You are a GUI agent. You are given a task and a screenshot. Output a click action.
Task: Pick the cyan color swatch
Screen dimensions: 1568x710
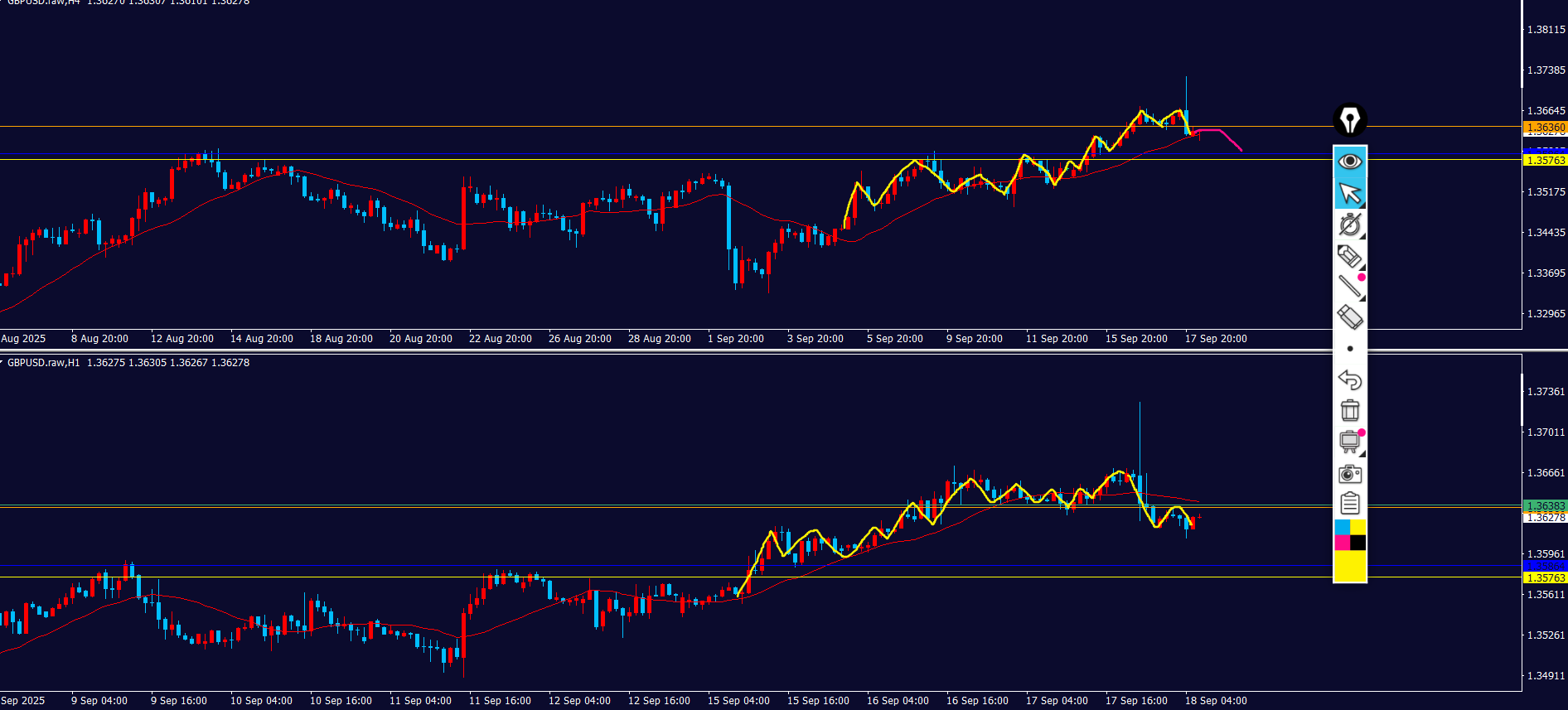[1342, 528]
